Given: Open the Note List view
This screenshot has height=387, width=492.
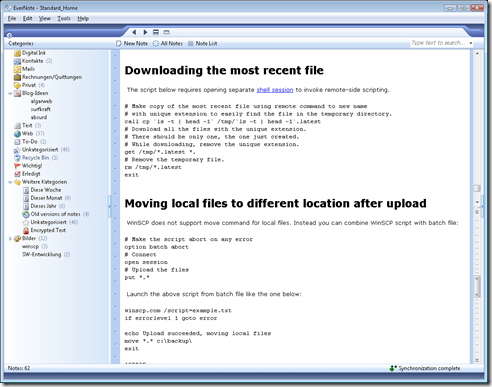Looking at the screenshot, I should (x=202, y=43).
